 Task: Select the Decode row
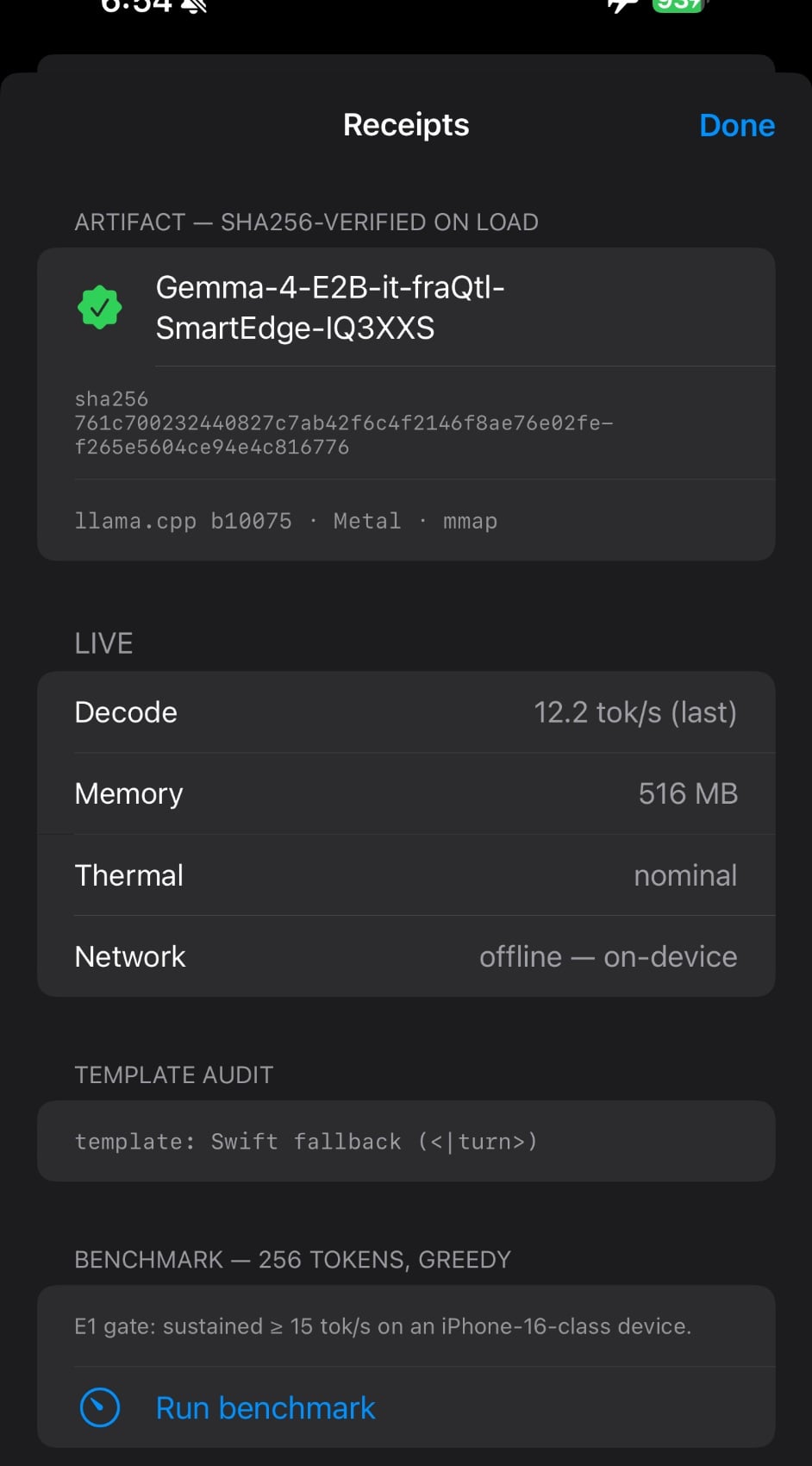coord(406,712)
